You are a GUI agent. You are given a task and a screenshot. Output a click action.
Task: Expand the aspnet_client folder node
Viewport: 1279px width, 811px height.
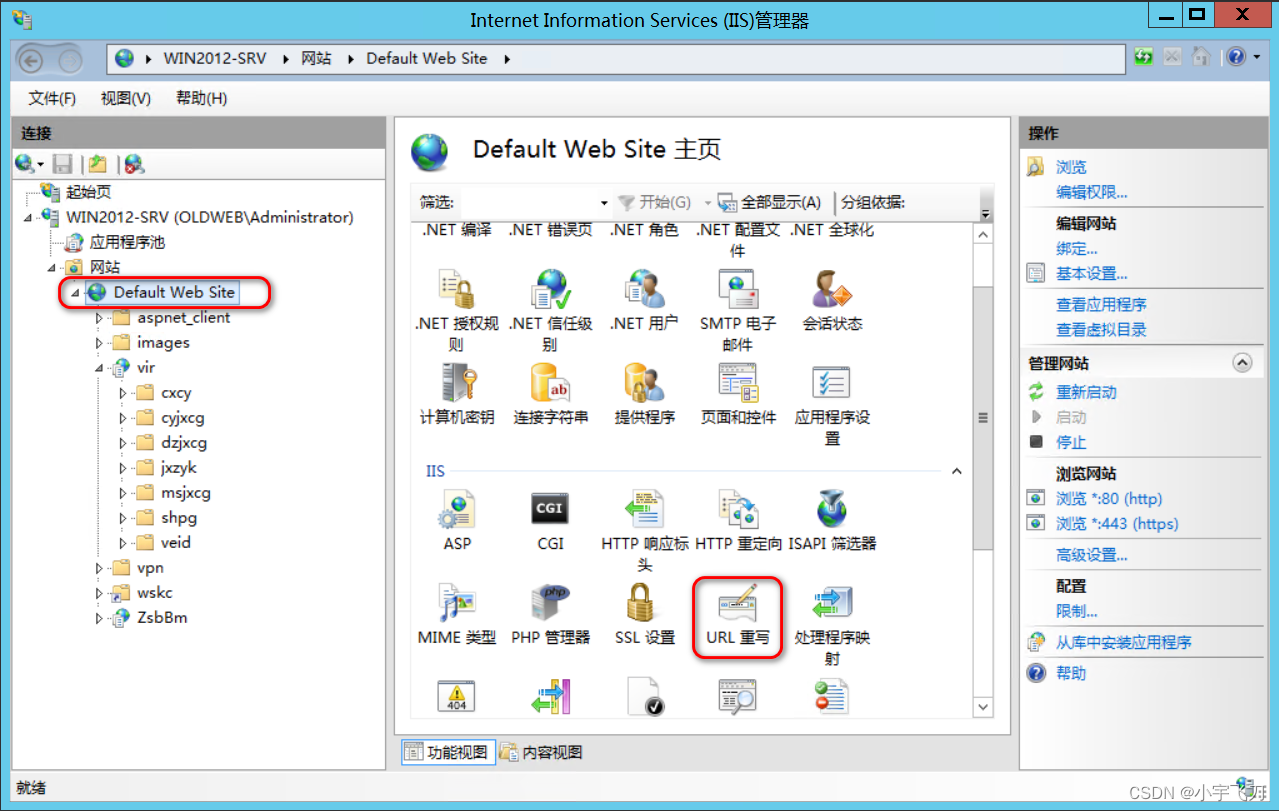pos(99,318)
